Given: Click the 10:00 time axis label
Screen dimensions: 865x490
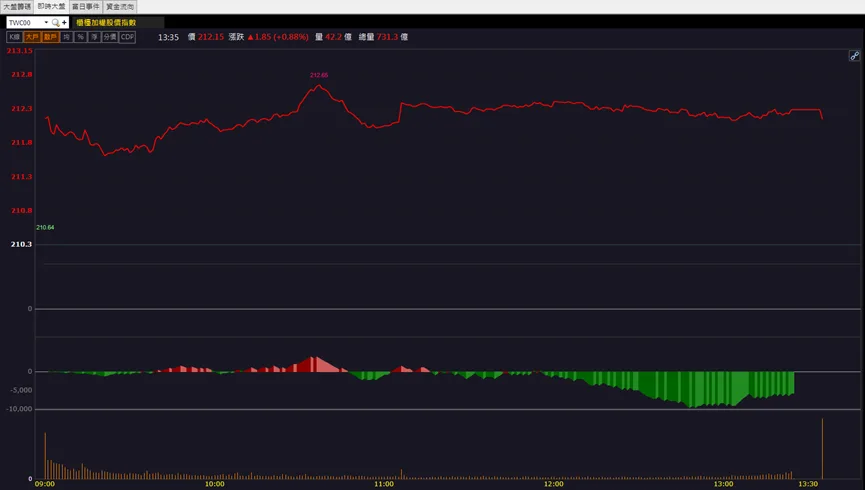Looking at the screenshot, I should tap(215, 484).
